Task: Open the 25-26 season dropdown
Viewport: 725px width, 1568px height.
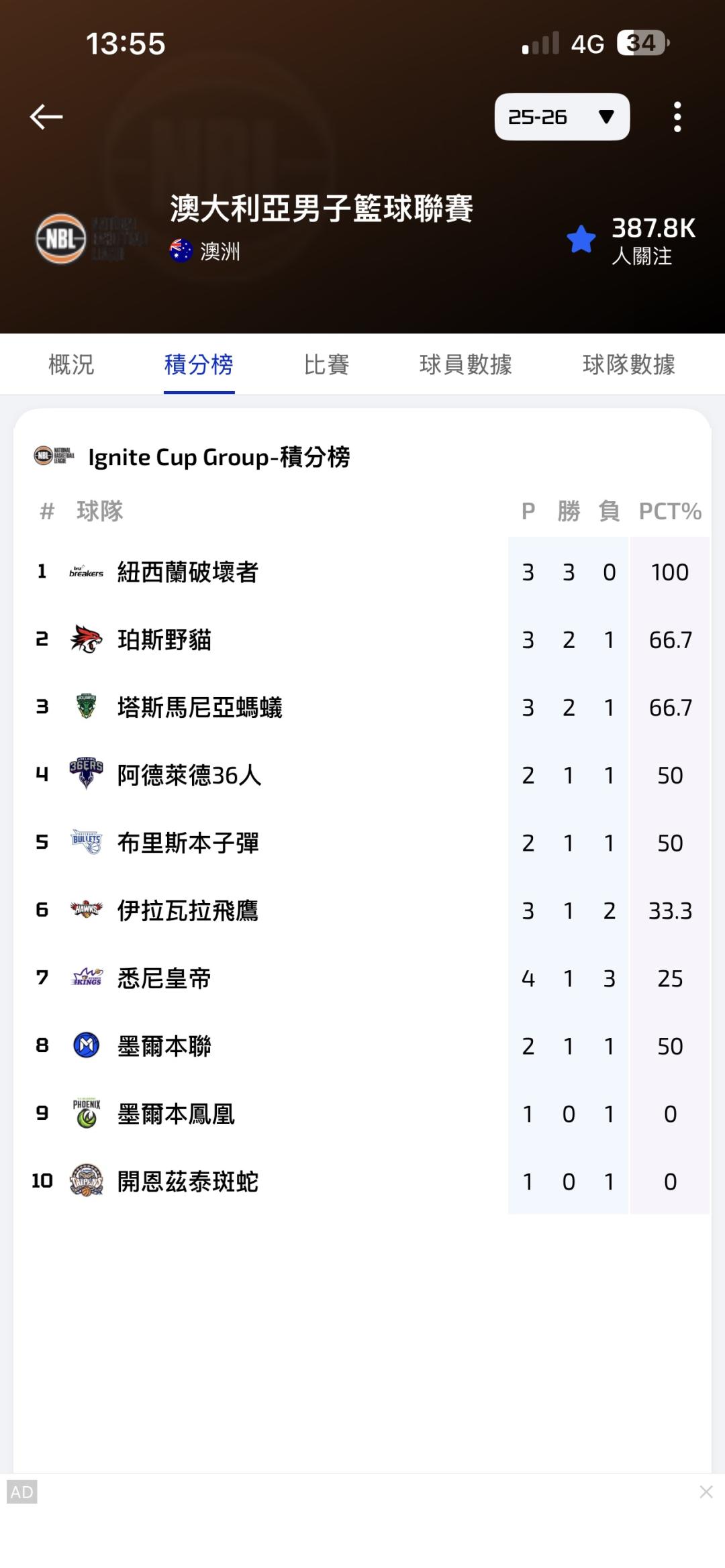Action: (x=562, y=117)
